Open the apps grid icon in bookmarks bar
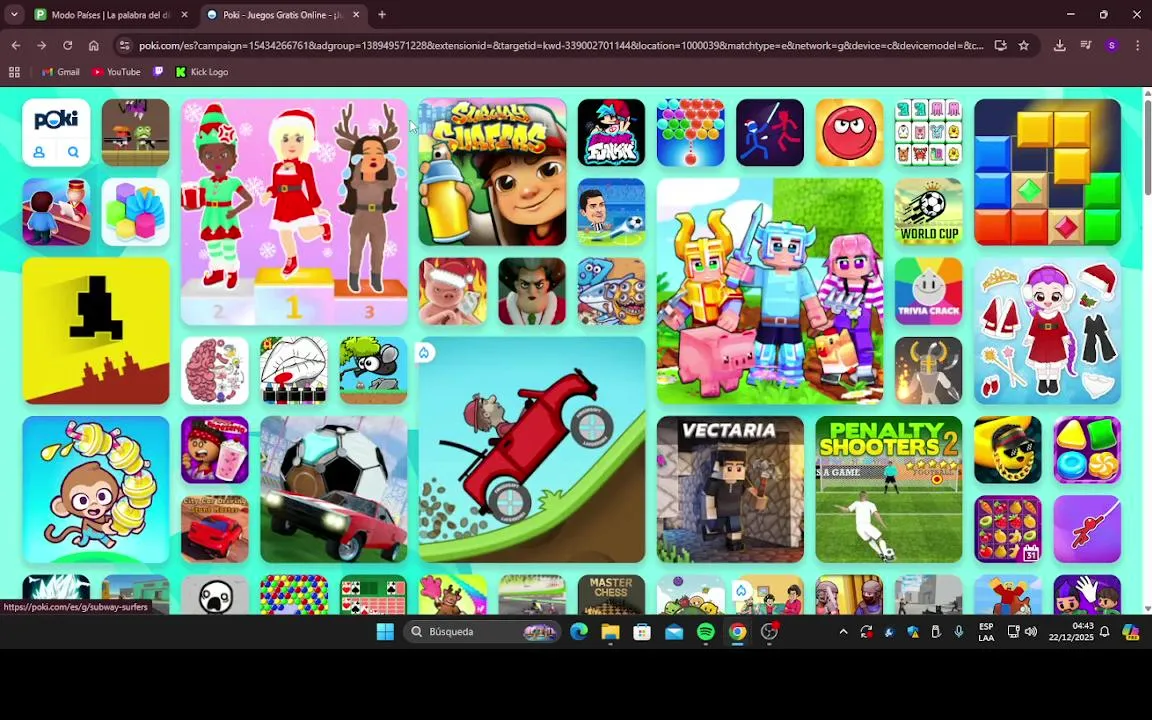 click(14, 72)
